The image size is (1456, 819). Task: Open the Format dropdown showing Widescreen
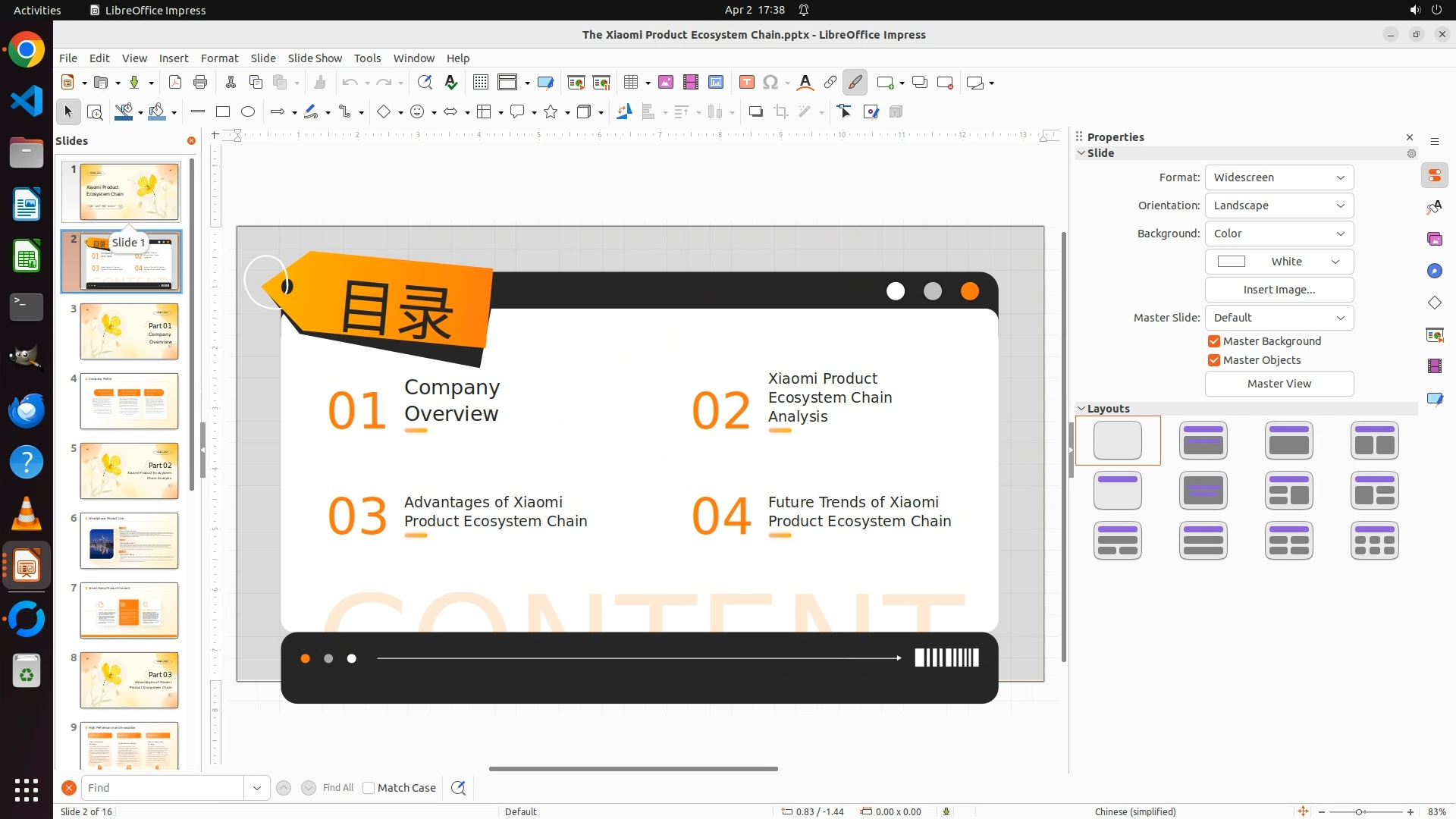tap(1279, 177)
